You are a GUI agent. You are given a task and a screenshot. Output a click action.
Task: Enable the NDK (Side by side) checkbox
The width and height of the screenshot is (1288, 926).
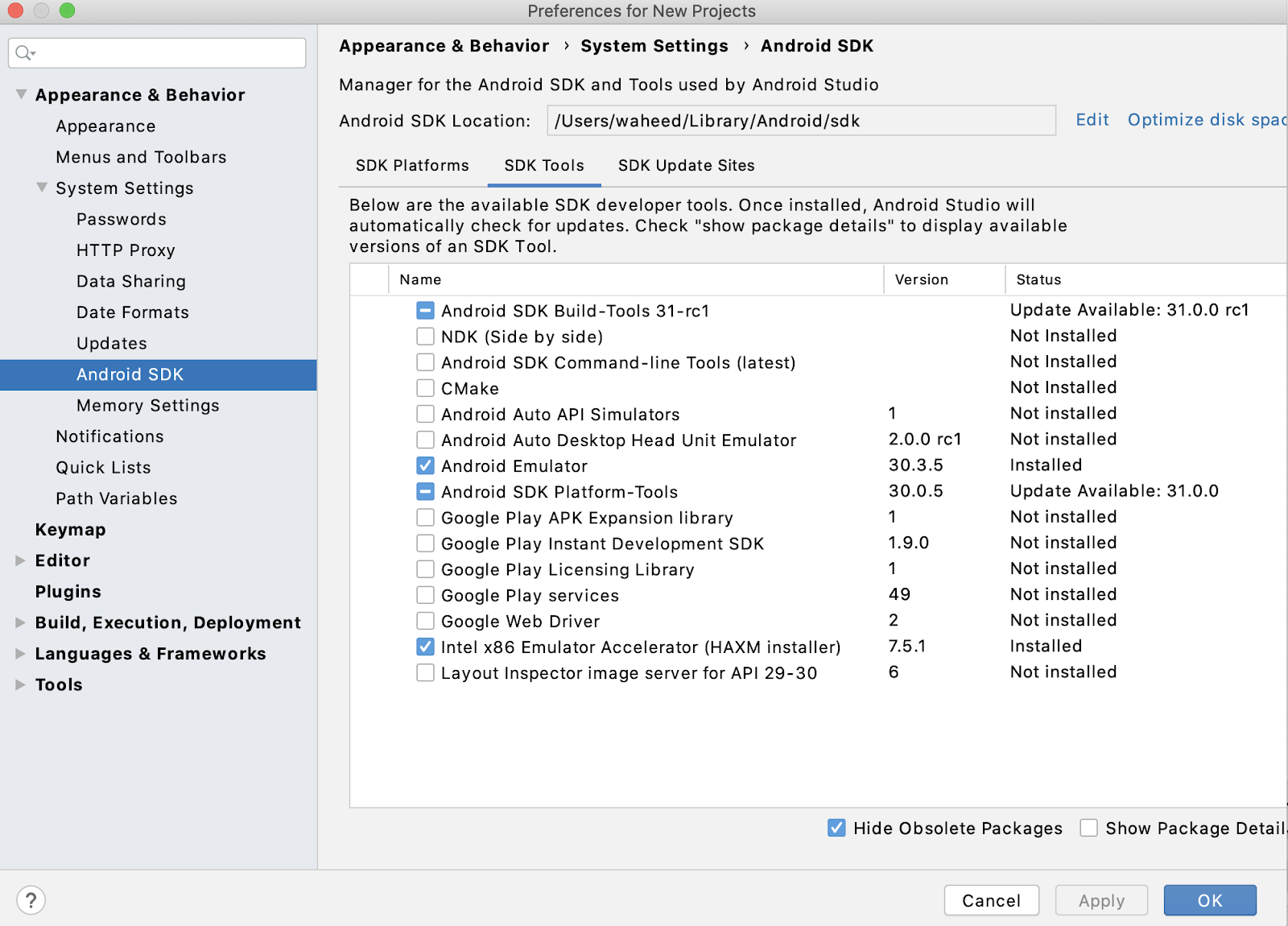point(425,337)
